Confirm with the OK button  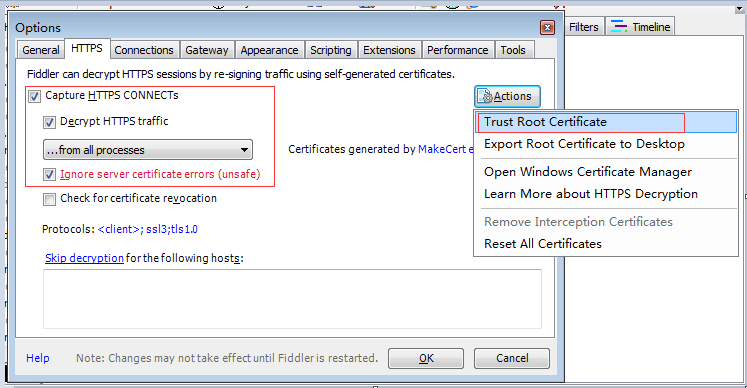tap(426, 358)
